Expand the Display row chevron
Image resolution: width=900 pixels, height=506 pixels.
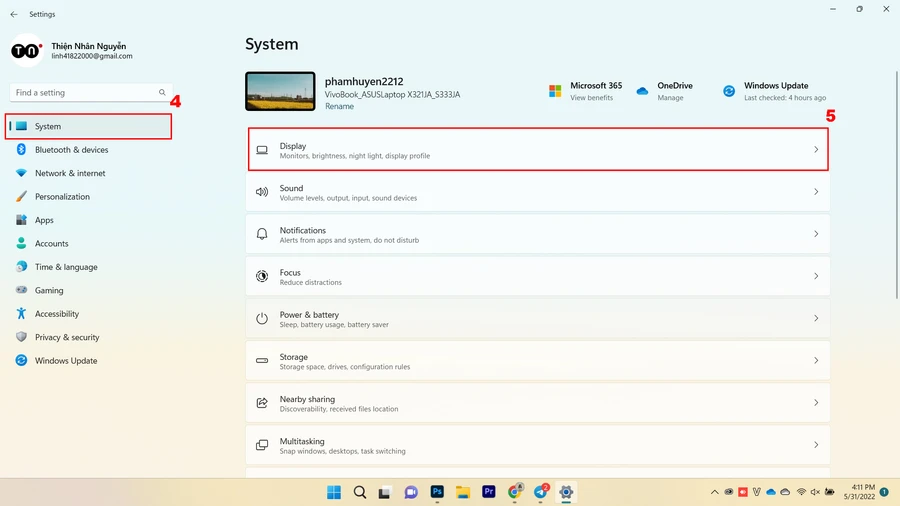pyautogui.click(x=816, y=149)
